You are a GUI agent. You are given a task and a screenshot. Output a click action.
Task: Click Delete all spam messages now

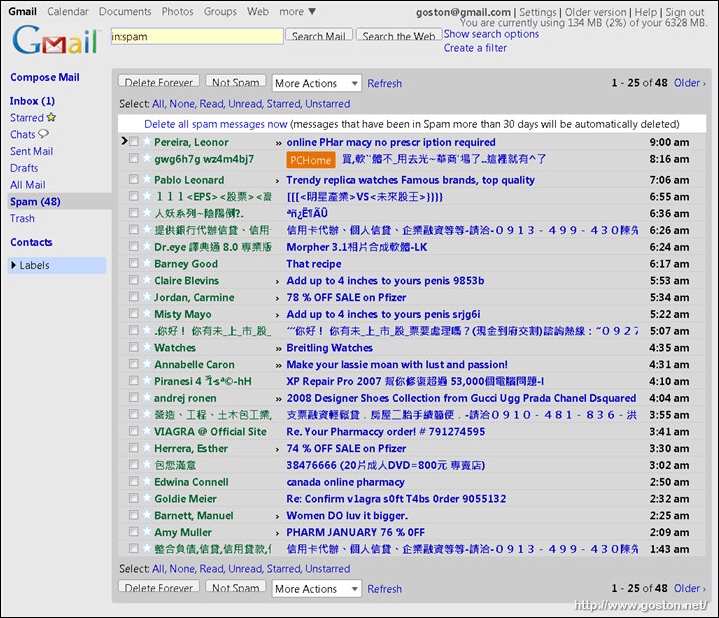pos(216,124)
